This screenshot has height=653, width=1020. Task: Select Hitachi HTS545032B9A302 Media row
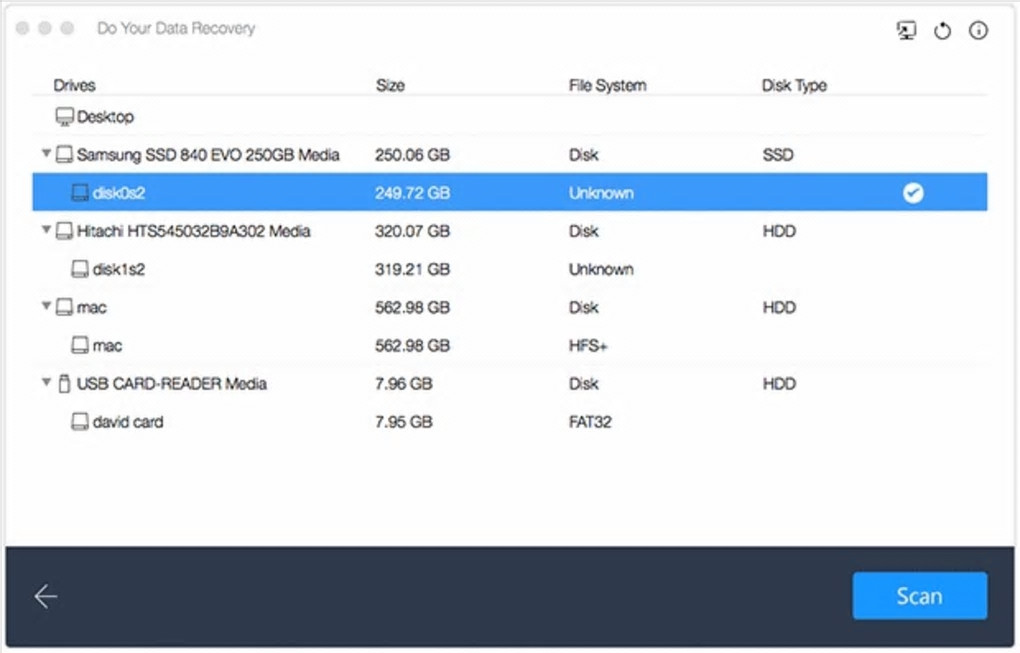[509, 231]
